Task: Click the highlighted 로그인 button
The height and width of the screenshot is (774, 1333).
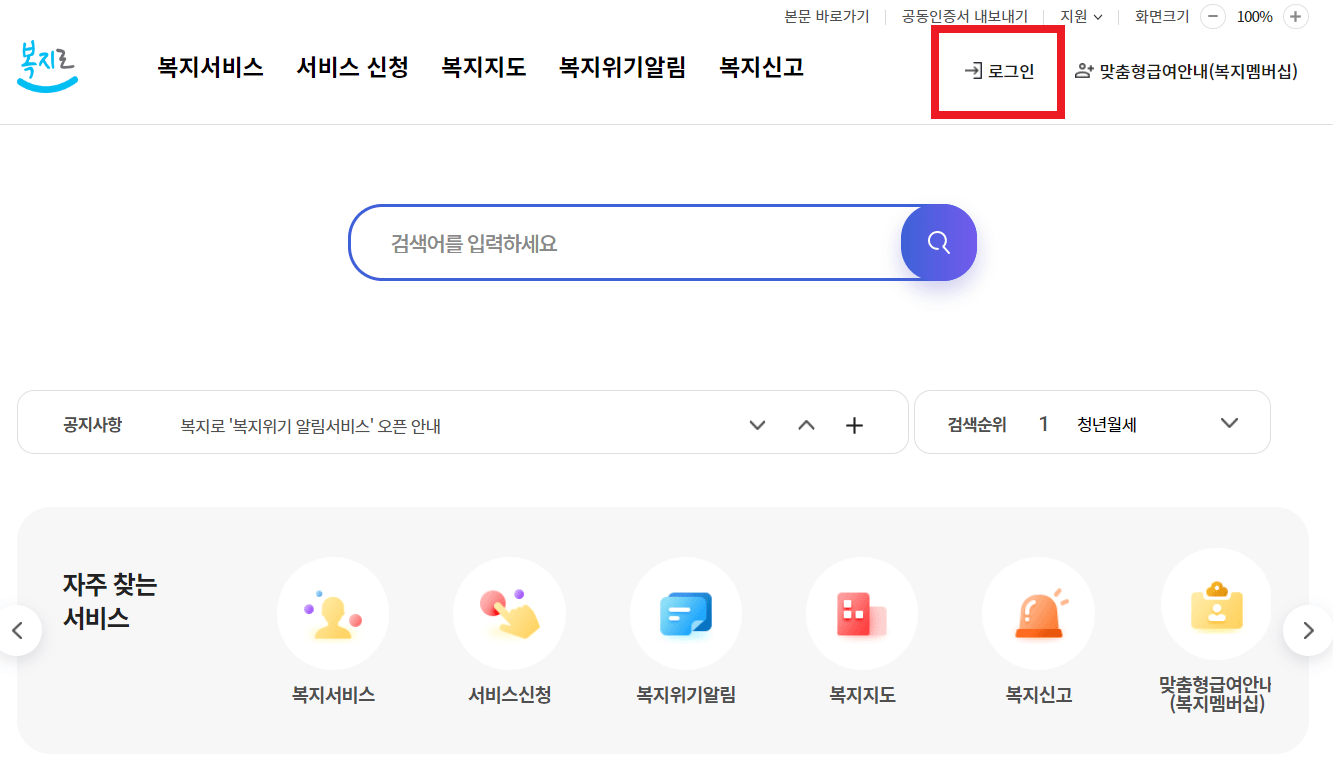Action: [997, 71]
